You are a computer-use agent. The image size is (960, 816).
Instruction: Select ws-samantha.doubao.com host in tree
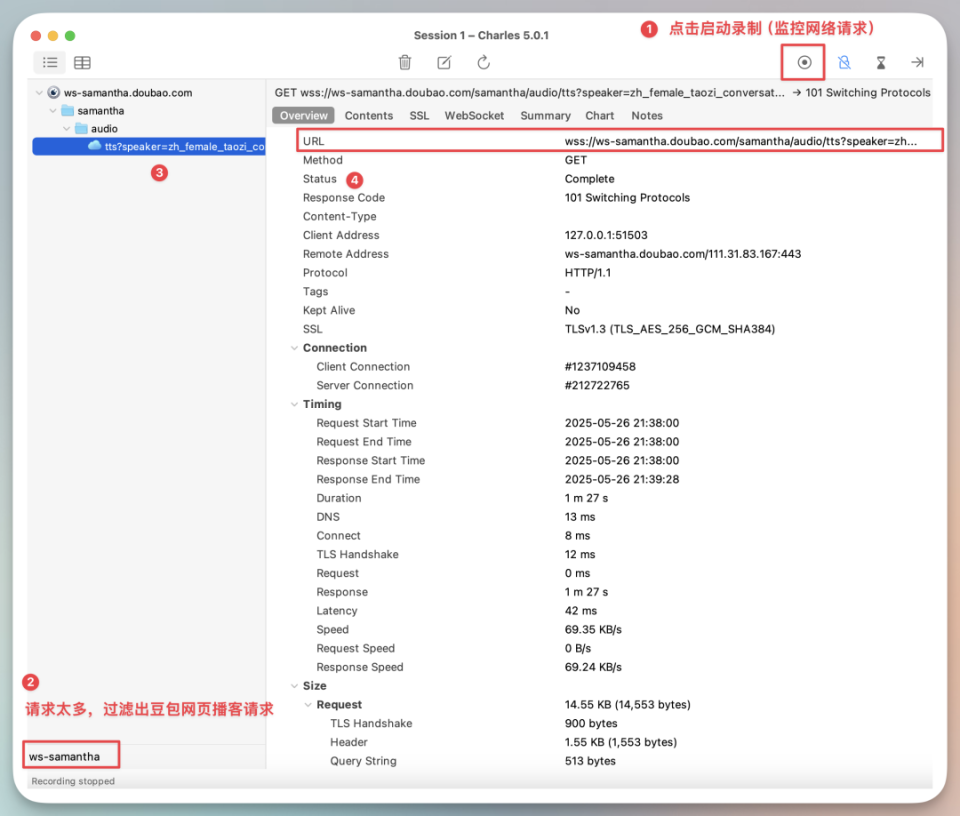[128, 93]
